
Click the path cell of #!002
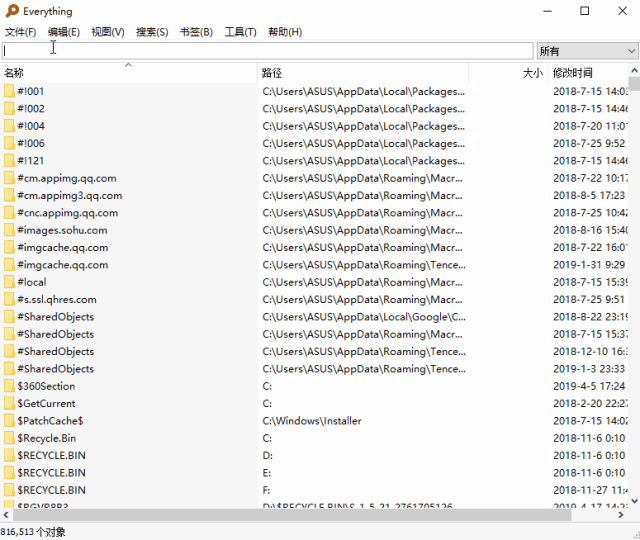[x=364, y=109]
